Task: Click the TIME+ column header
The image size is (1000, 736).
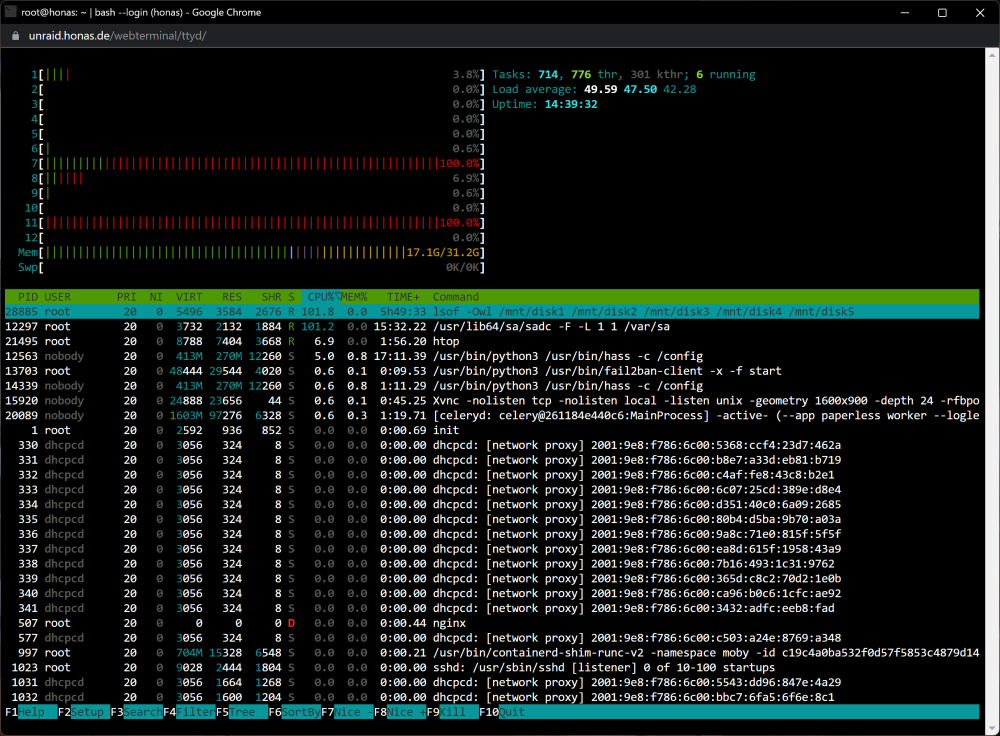Action: [x=403, y=297]
